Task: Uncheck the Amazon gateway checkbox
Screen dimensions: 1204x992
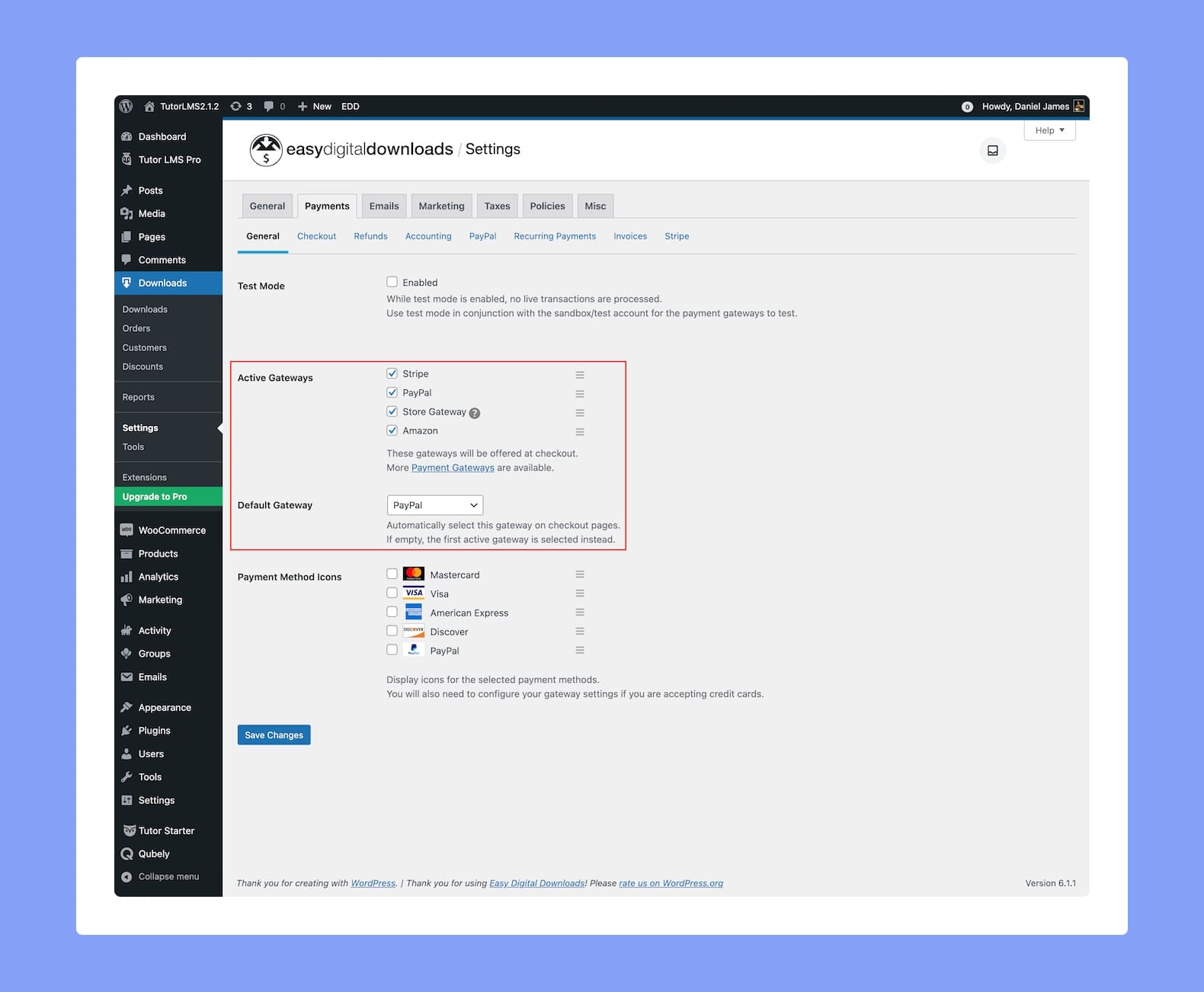Action: [x=392, y=430]
